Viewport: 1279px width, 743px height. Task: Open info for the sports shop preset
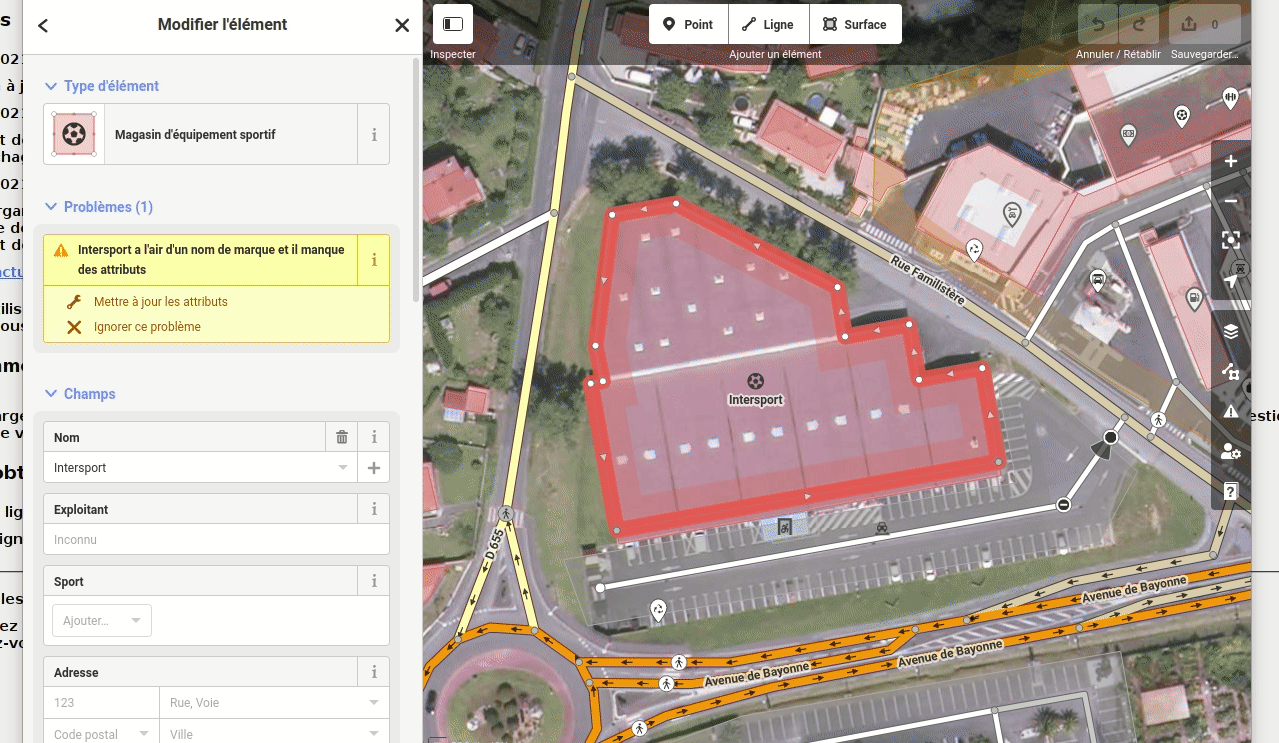pos(374,135)
